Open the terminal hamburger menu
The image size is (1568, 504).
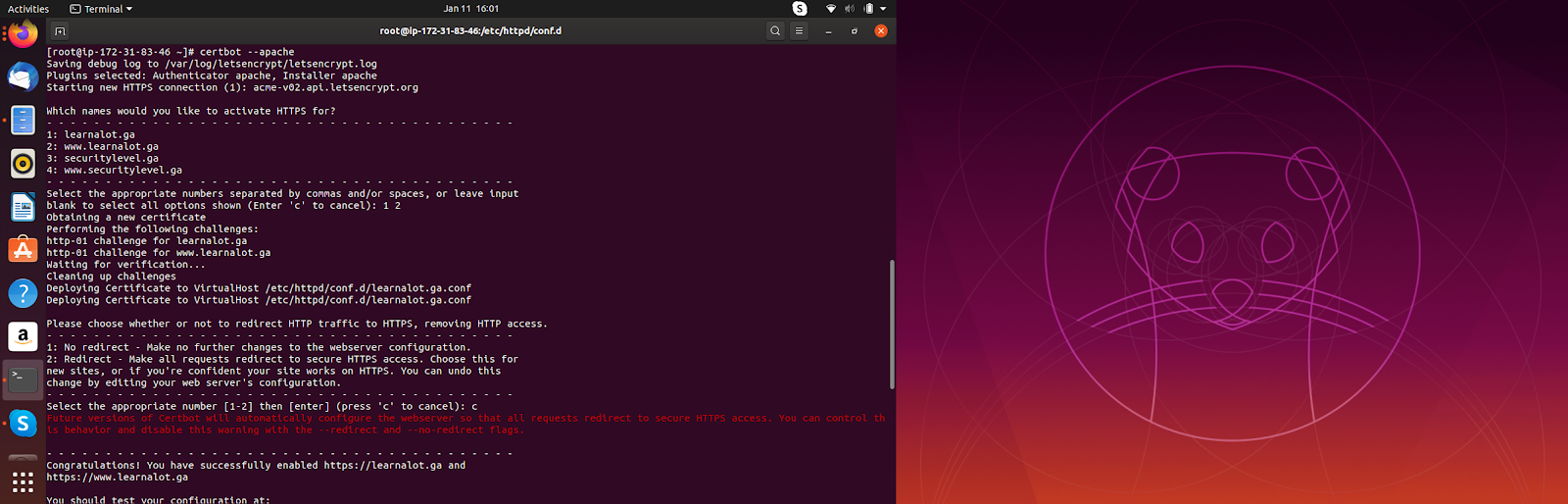(x=799, y=30)
